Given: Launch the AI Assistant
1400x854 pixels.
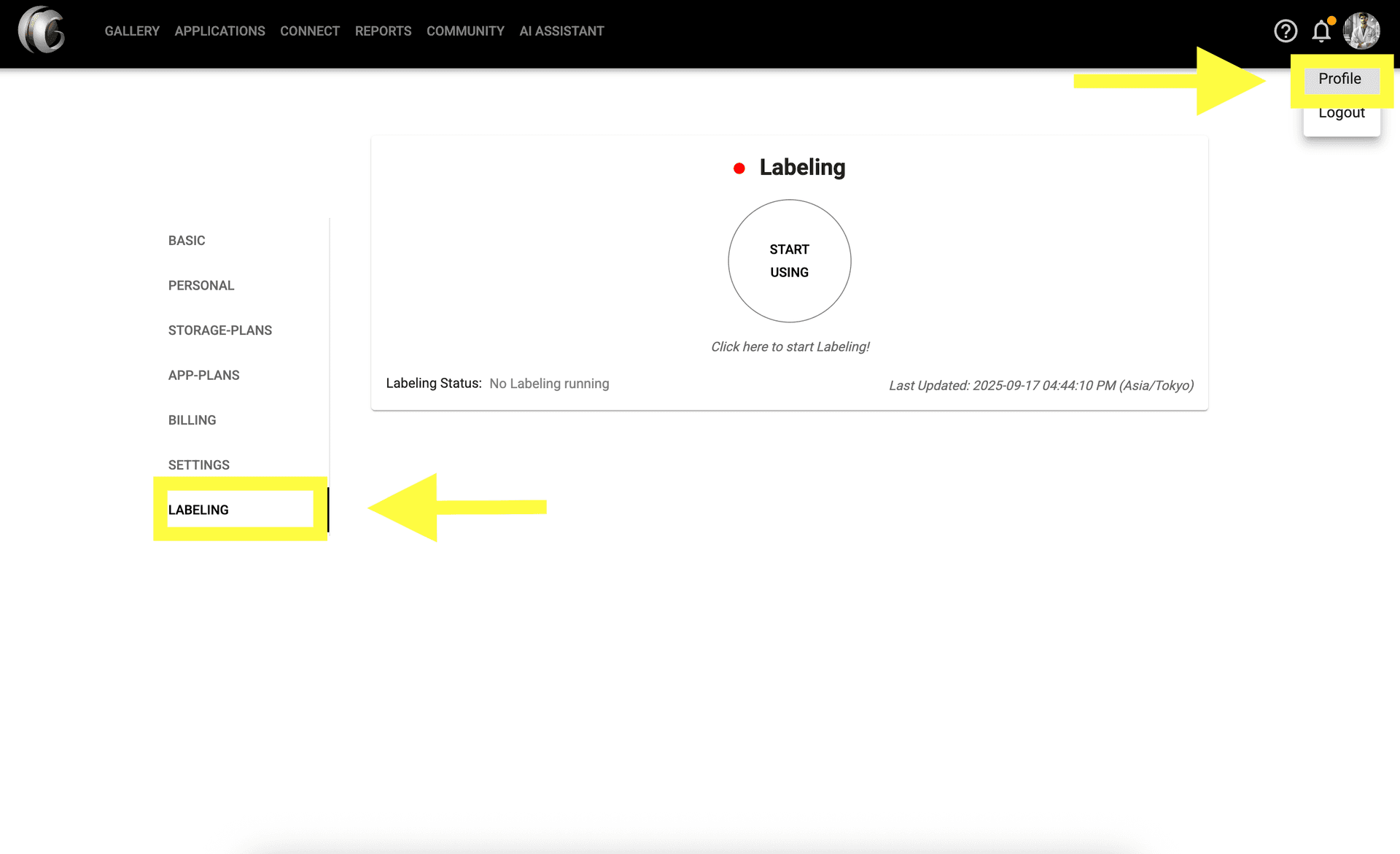Looking at the screenshot, I should click(x=561, y=31).
